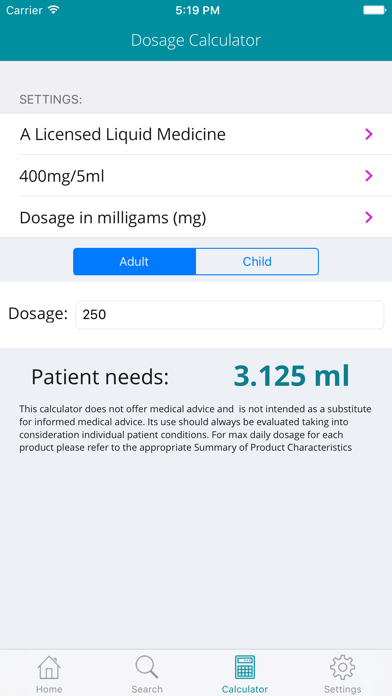The width and height of the screenshot is (392, 696).
Task: Tap the Home house icon
Action: [49, 668]
